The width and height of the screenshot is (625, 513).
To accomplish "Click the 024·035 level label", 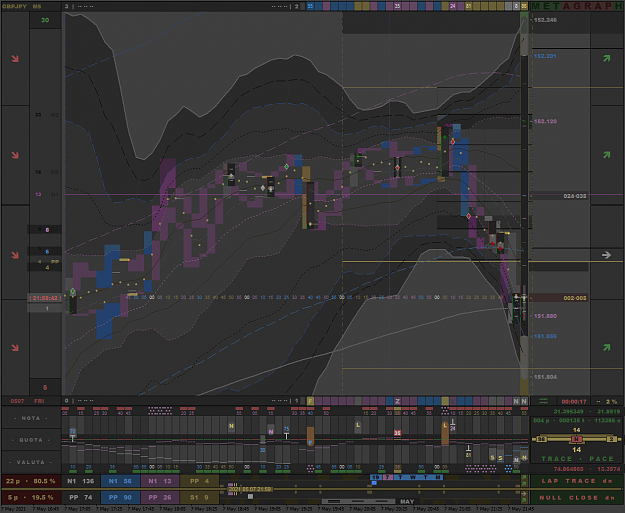I will click(574, 196).
